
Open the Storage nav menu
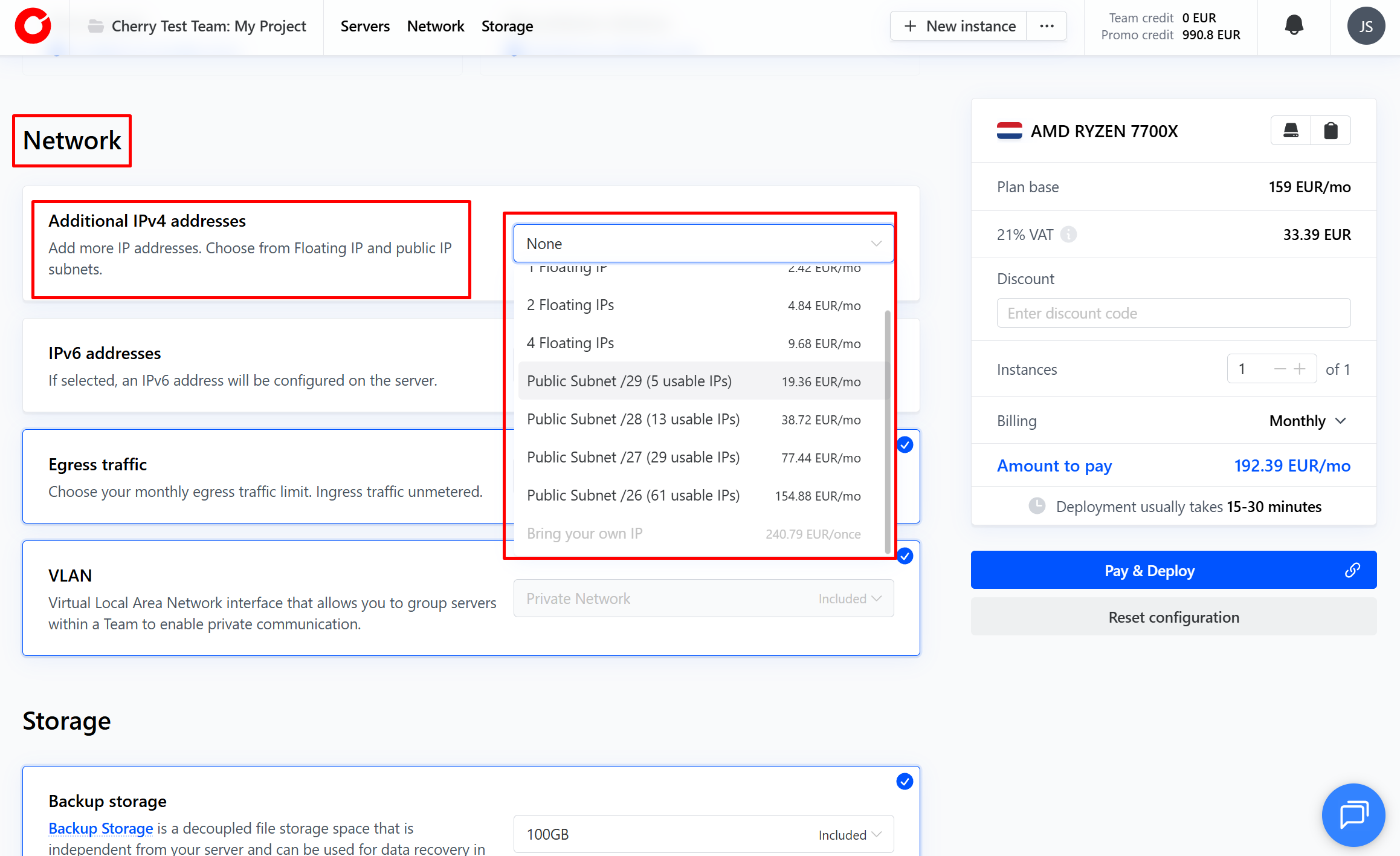[x=507, y=26]
